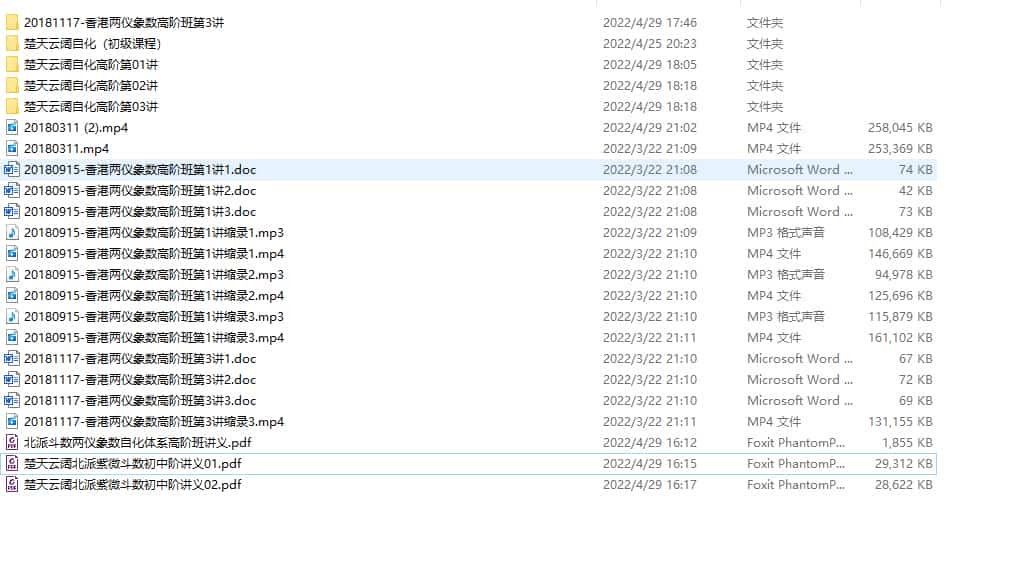Select the file name 20180311.mp4
Viewport: 1009px width, 575px height.
(x=66, y=148)
